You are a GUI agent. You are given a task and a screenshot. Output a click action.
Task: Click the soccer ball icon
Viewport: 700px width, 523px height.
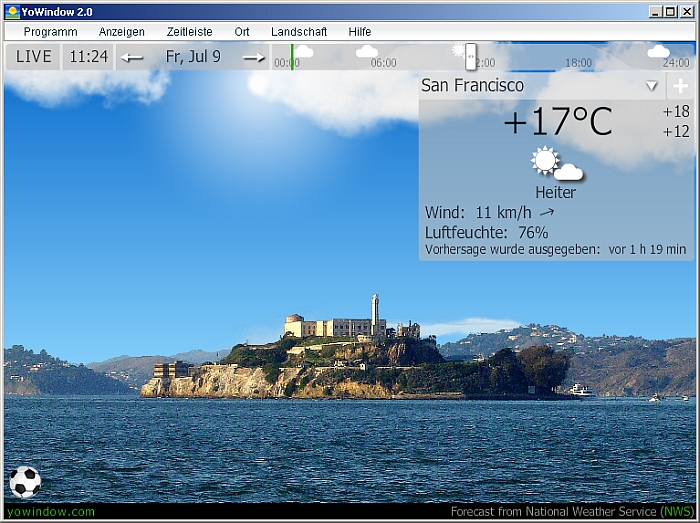coord(25,482)
